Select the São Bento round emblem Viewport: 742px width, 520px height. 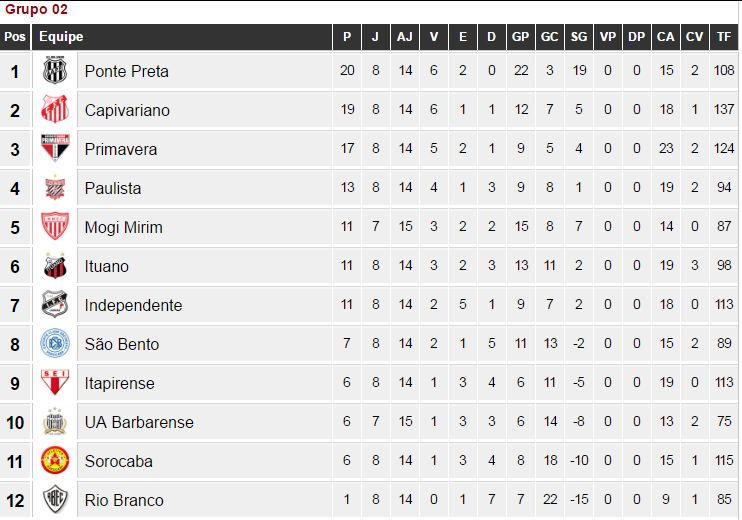[x=55, y=343]
